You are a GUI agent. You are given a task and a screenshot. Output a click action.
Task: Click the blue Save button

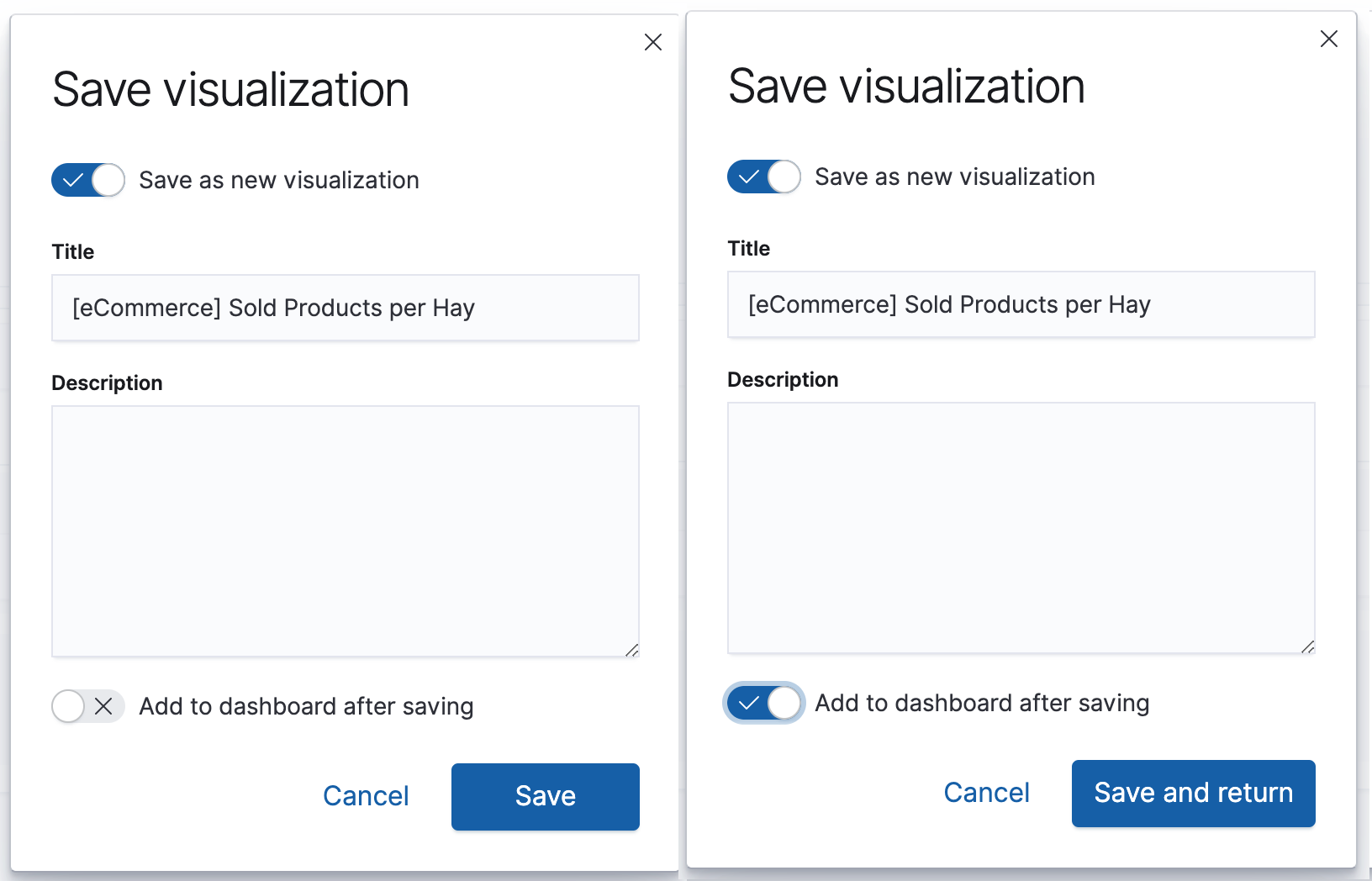pyautogui.click(x=545, y=796)
